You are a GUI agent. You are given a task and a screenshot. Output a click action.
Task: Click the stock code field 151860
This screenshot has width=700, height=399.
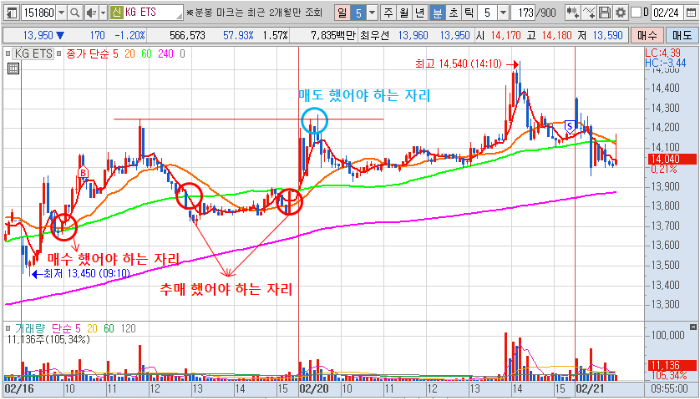coord(38,12)
